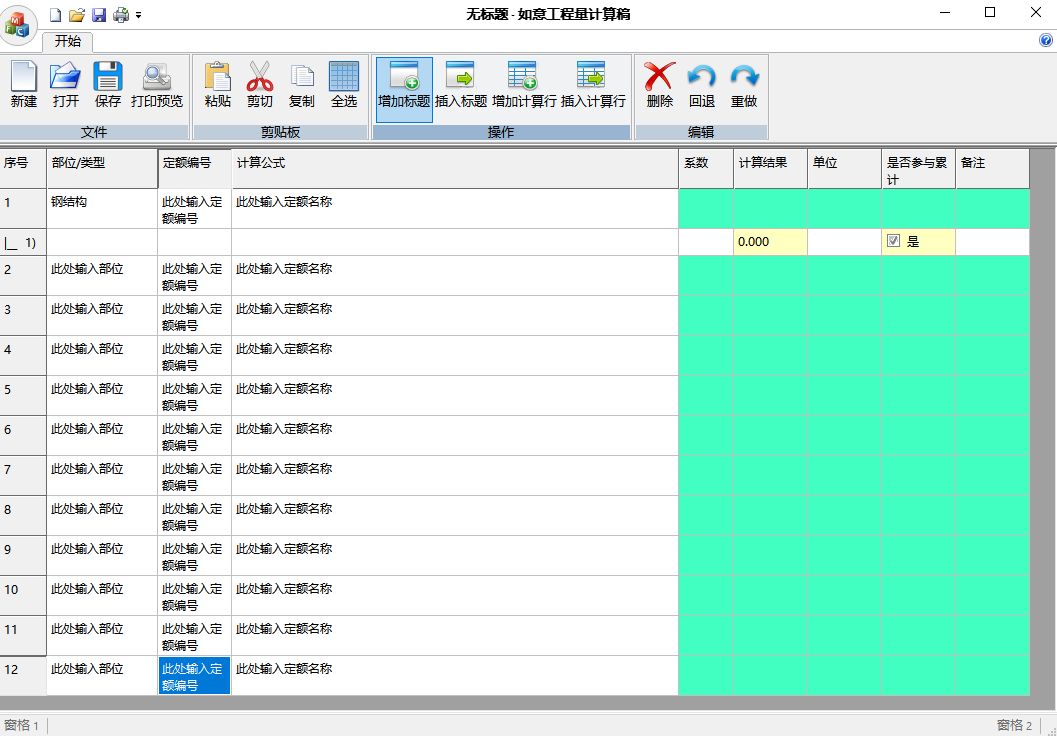Click quick access open folder icon
This screenshot has width=1057, height=736.
(x=77, y=14)
